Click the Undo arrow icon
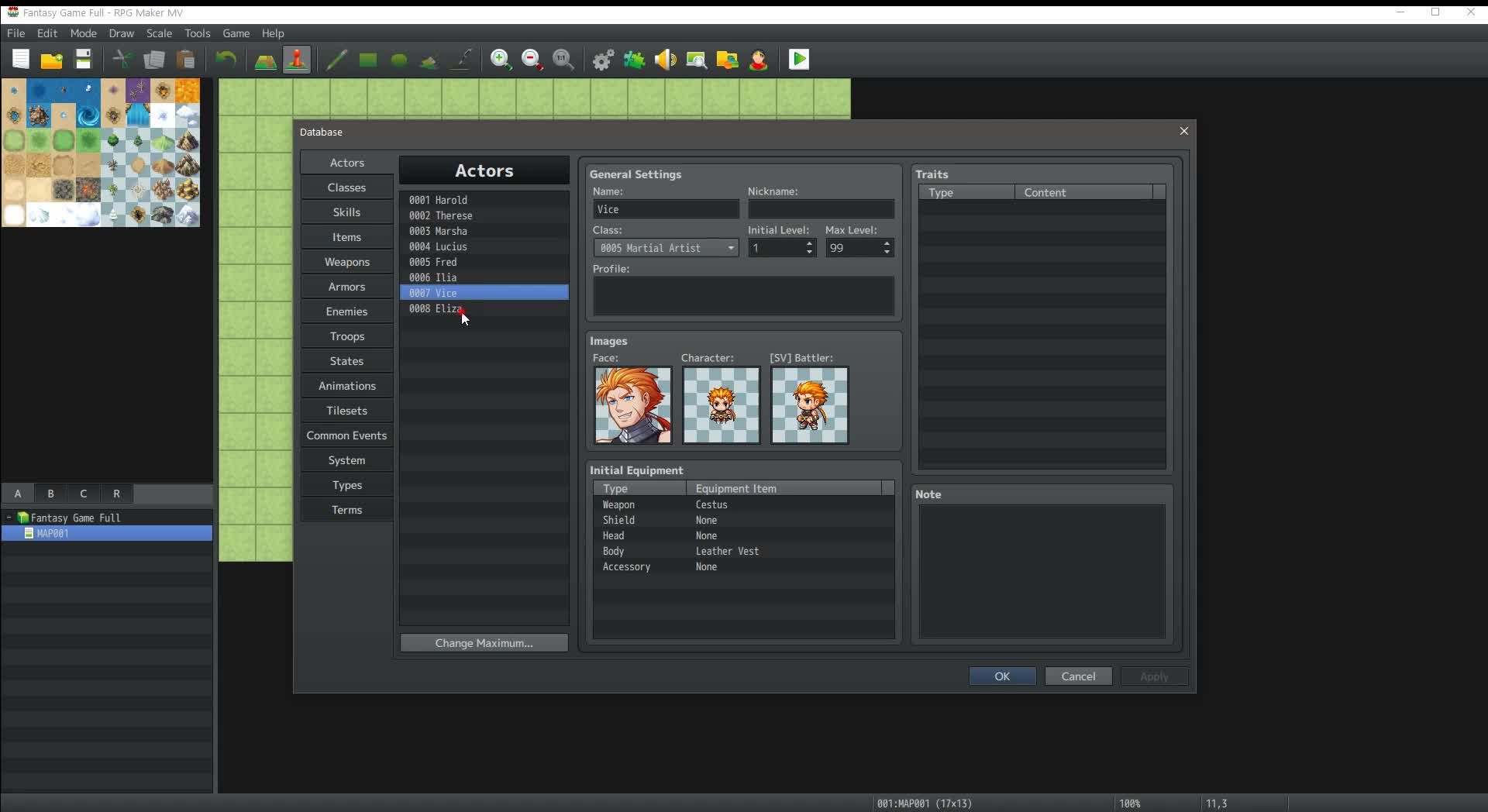Image resolution: width=1488 pixels, height=812 pixels. click(x=226, y=60)
